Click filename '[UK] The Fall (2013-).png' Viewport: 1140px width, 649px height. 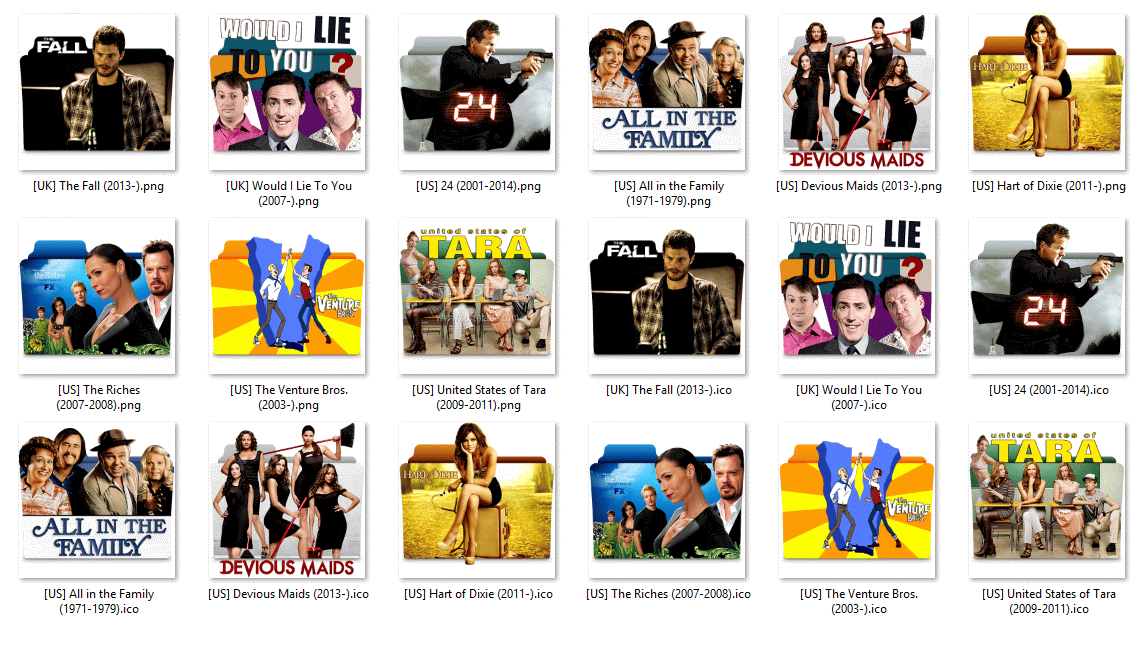point(98,186)
